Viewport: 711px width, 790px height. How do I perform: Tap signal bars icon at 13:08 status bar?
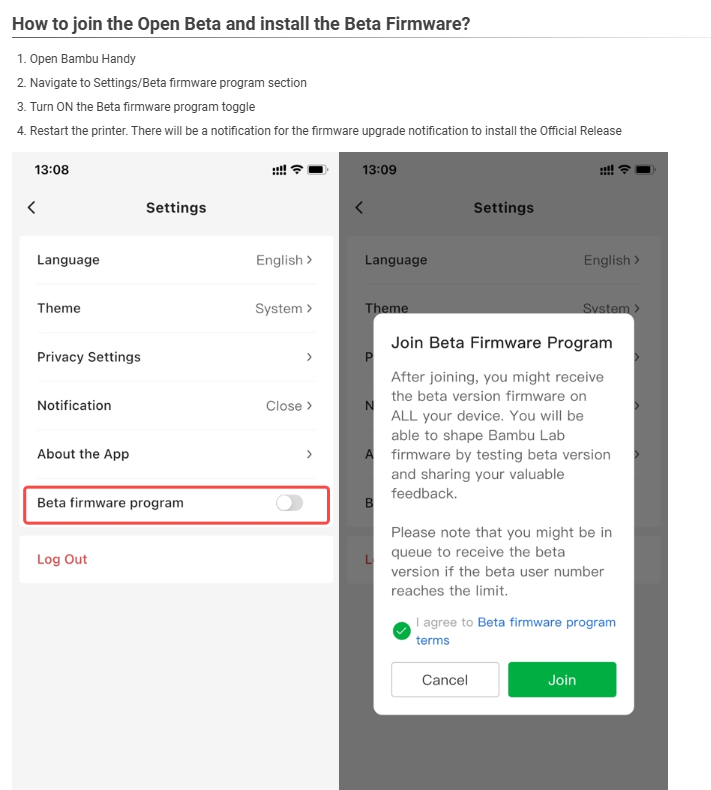coord(279,170)
